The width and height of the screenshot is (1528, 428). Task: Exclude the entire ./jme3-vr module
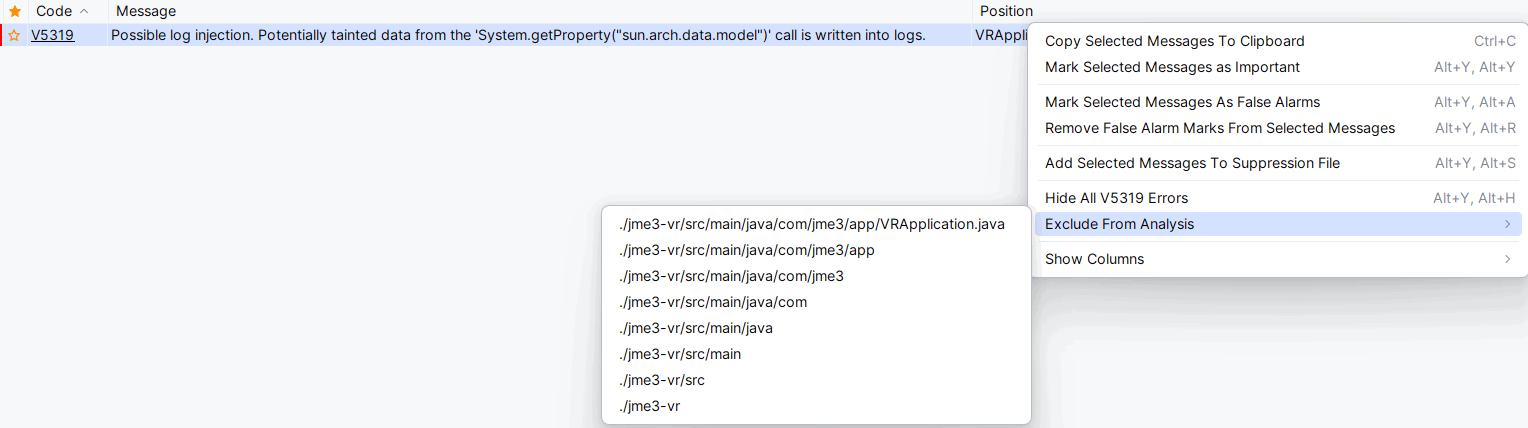(649, 406)
